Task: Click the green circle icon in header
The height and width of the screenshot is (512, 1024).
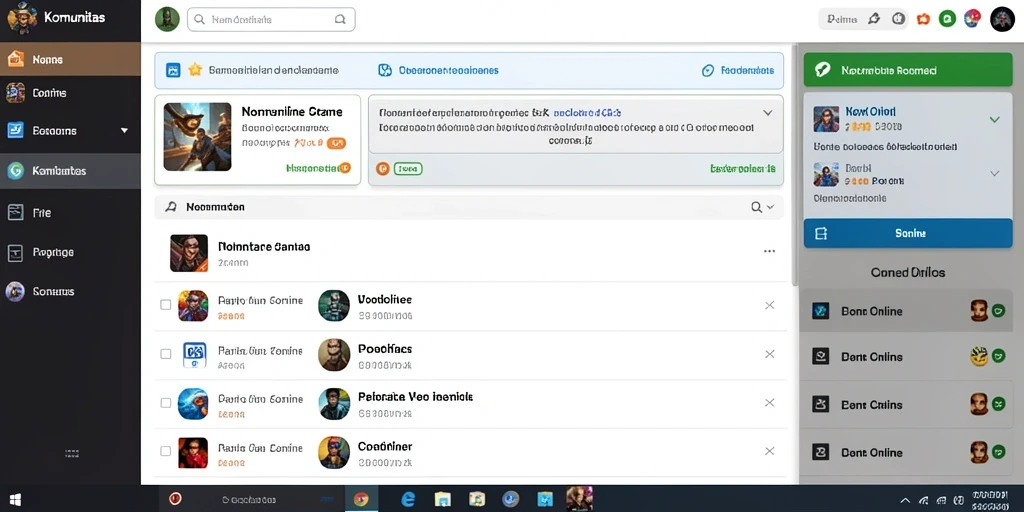Action: tap(948, 19)
